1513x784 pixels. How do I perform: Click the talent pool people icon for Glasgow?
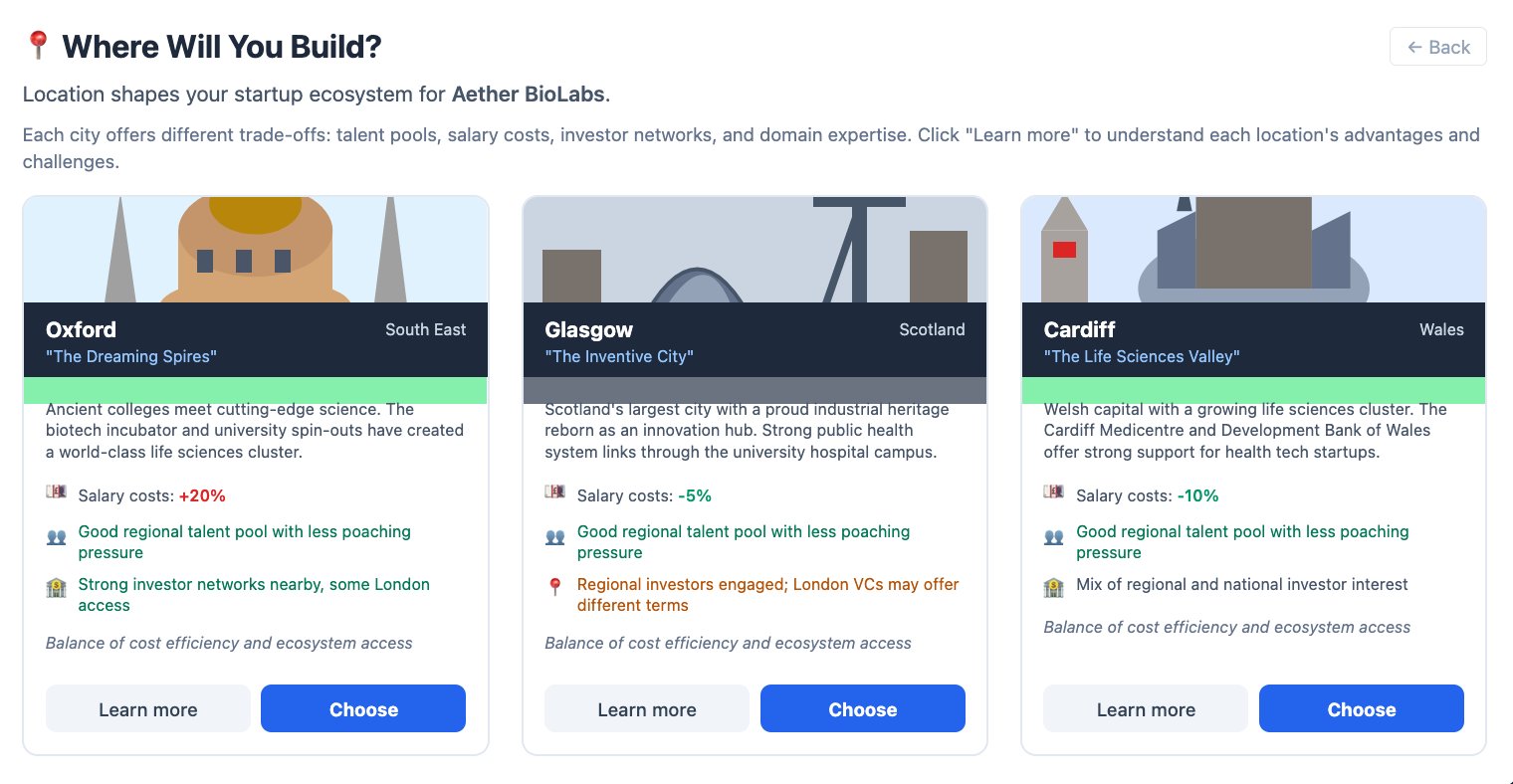[555, 537]
